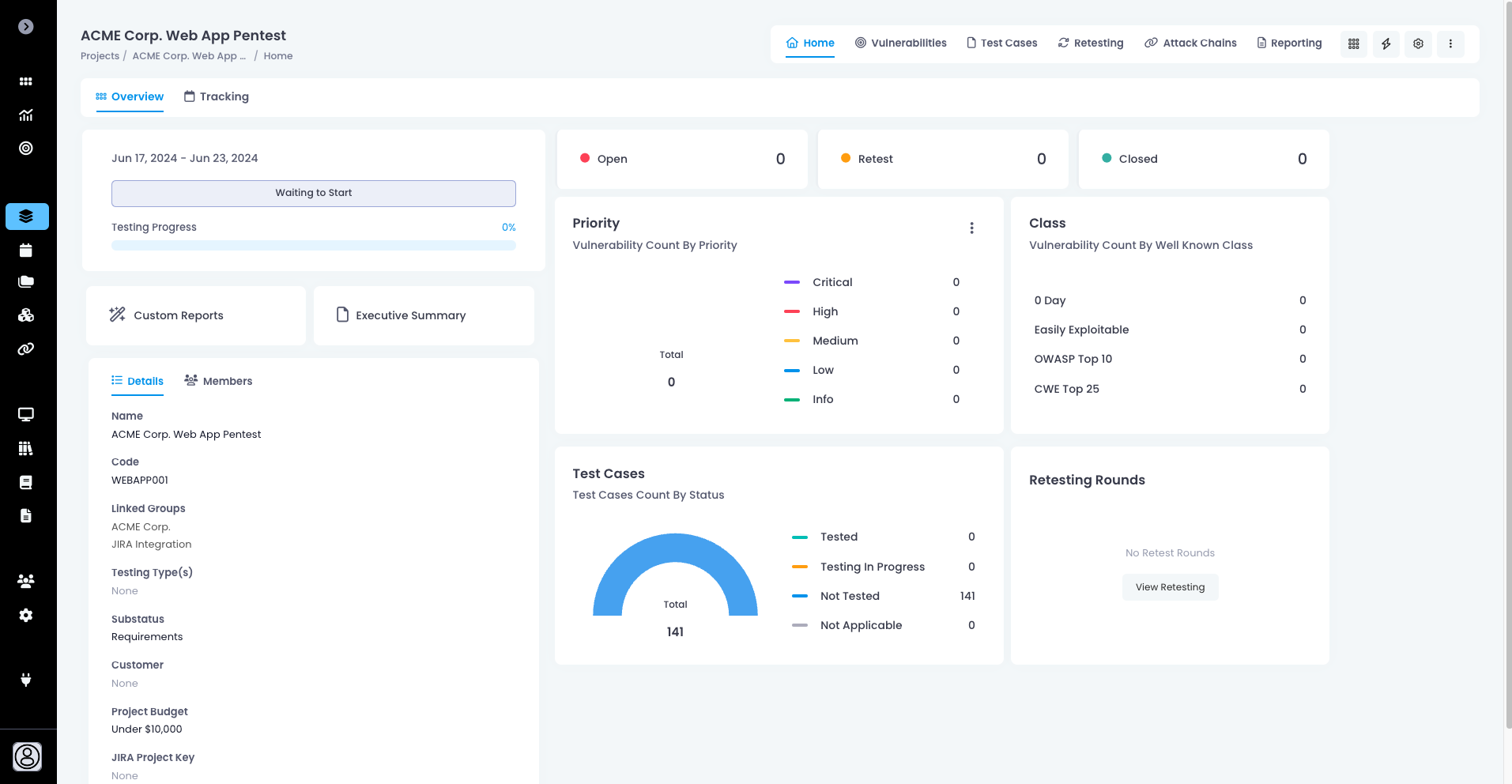Expand the left sidebar with the arrow button
1512x784 pixels.
26,27
